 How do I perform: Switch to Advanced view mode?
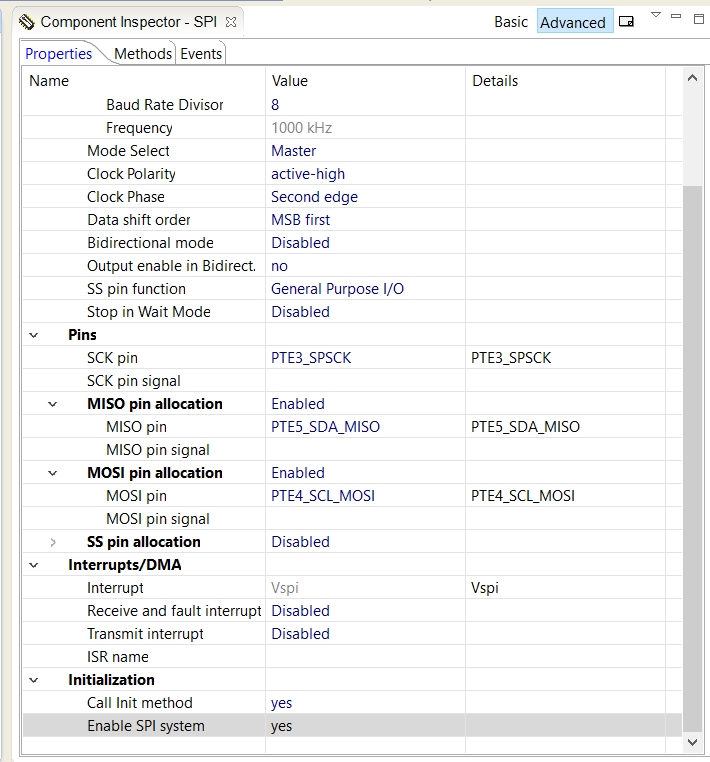click(573, 22)
